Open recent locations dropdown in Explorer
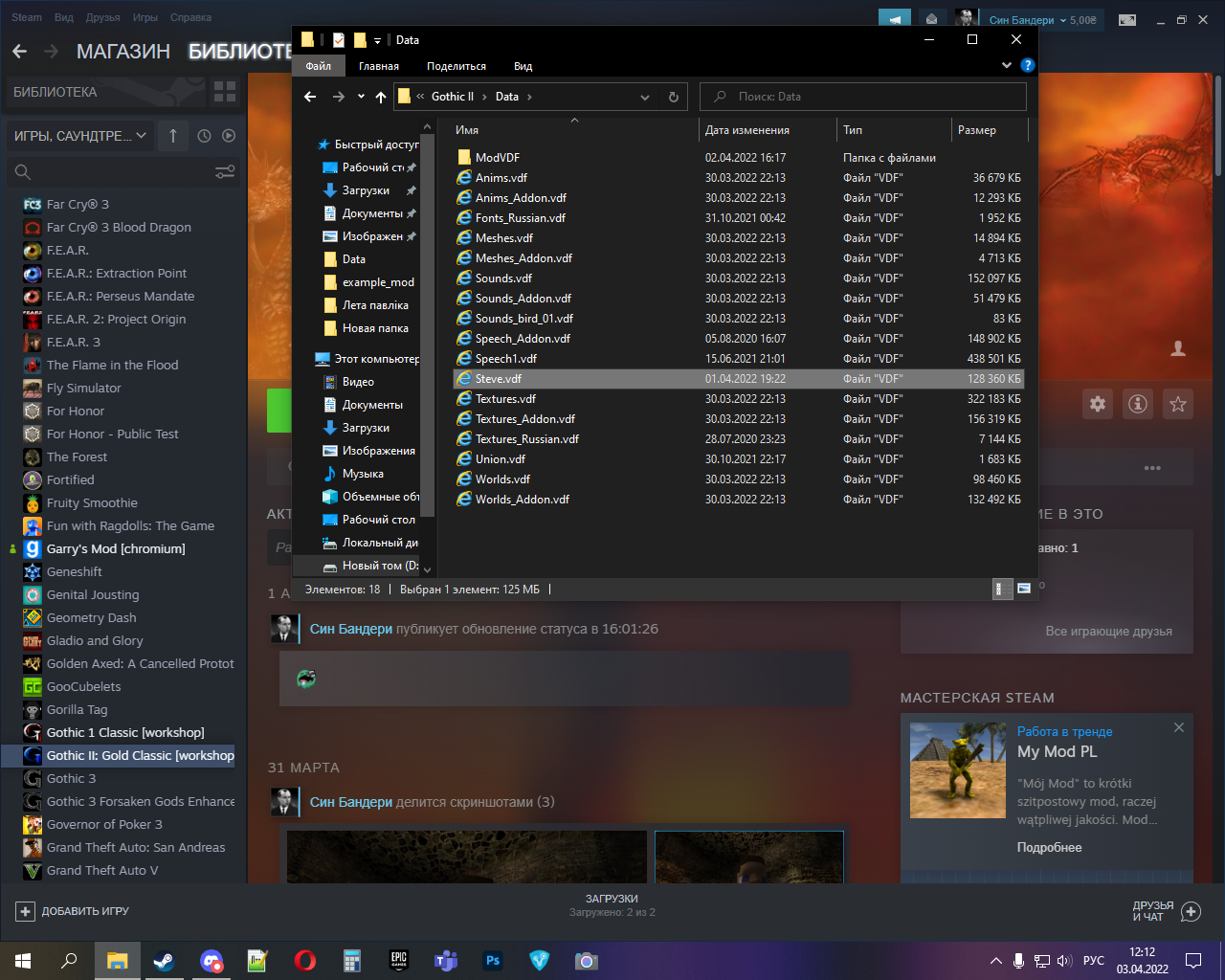 361,97
